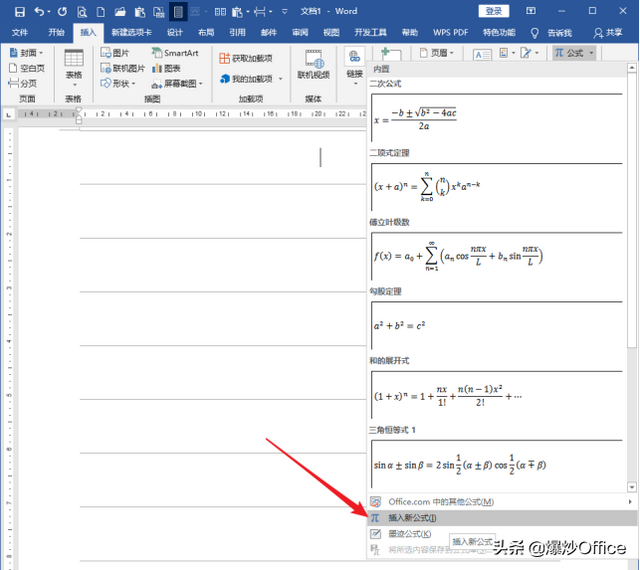The width and height of the screenshot is (640, 570).
Task: Choose 插入新公式 menu entry
Action: [x=502, y=518]
